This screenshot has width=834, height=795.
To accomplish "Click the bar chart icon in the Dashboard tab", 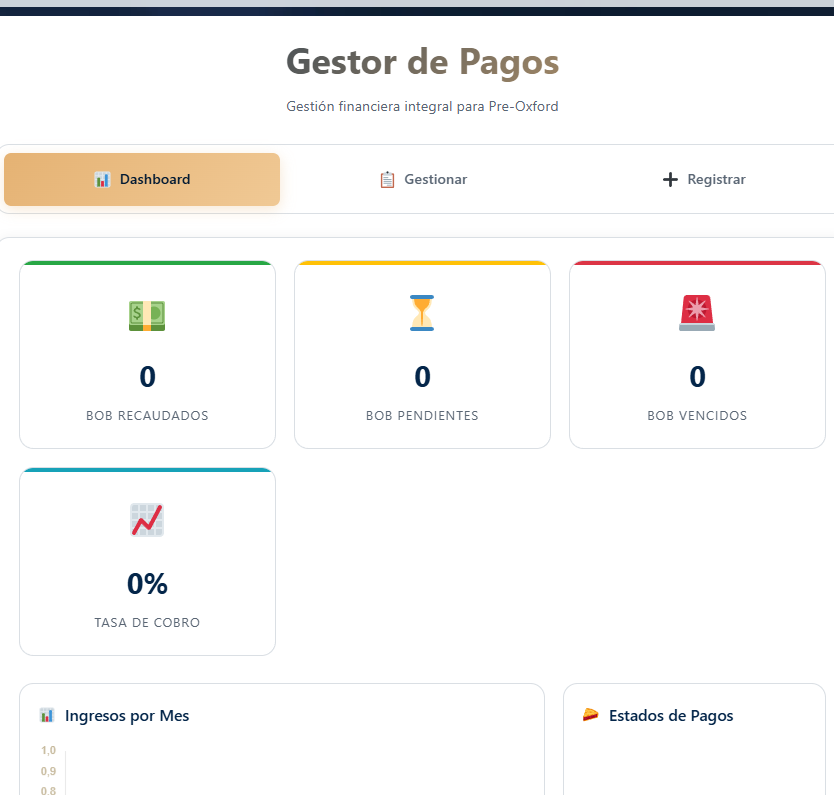I will pyautogui.click(x=103, y=179).
